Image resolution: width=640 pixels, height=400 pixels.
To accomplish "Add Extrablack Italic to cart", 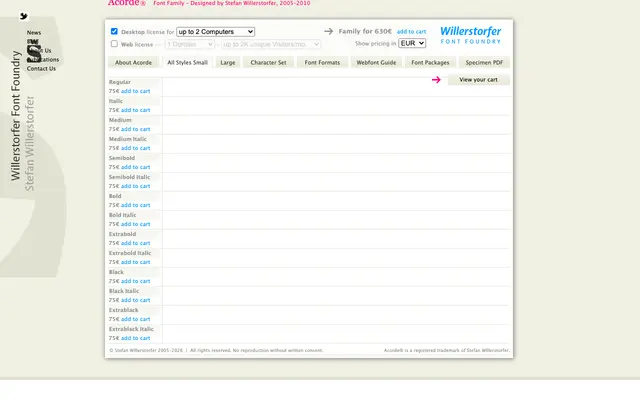I will (136, 338).
